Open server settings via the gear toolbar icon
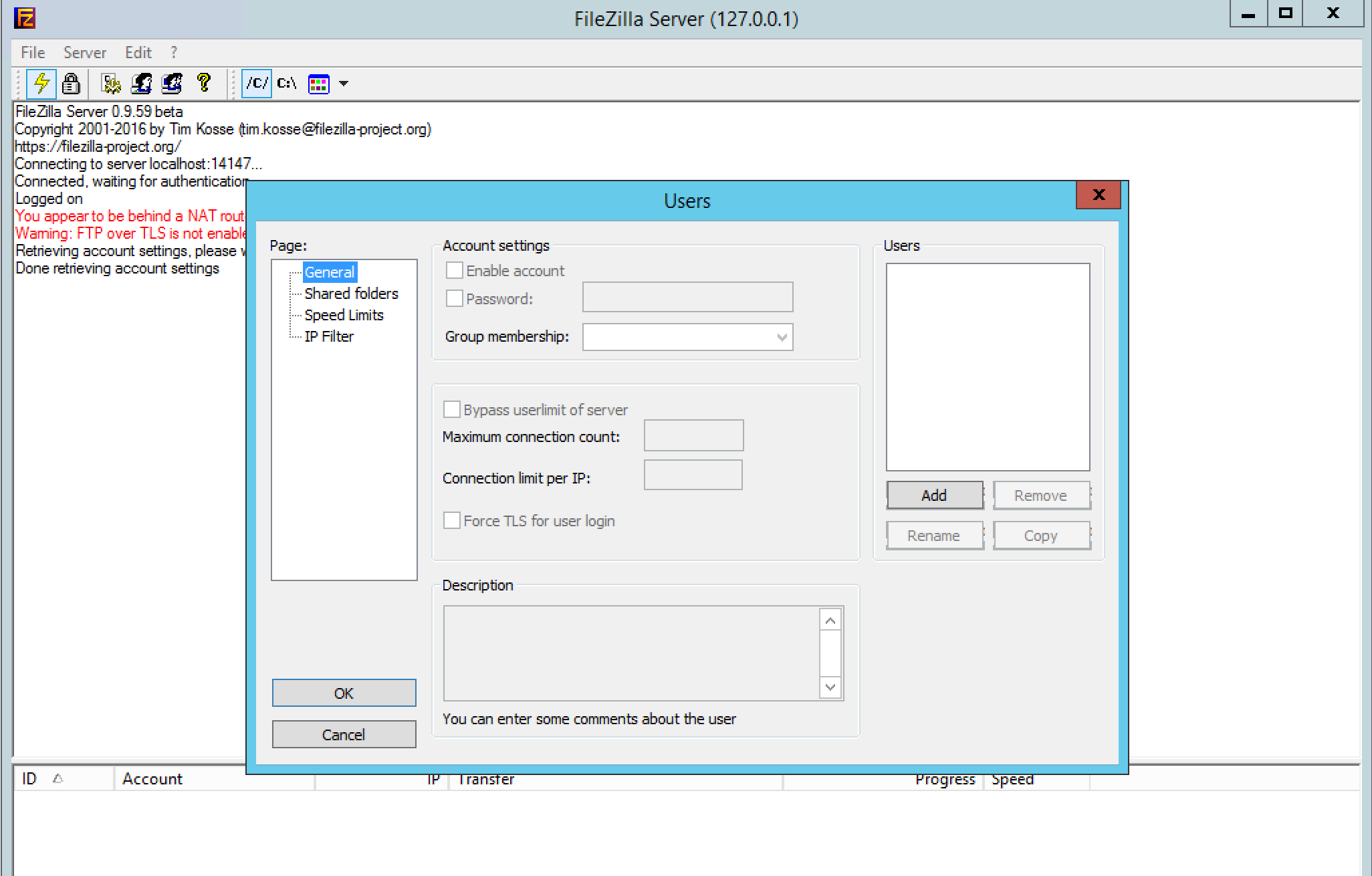 [111, 84]
